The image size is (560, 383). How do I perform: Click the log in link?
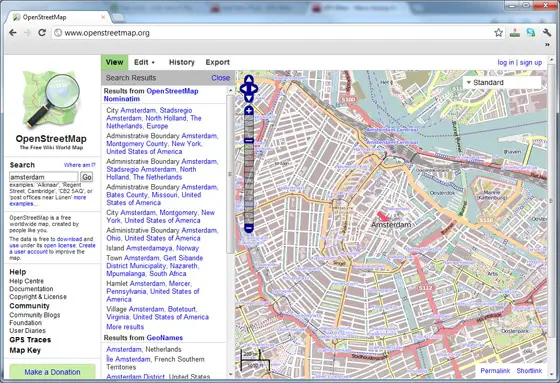tap(506, 63)
